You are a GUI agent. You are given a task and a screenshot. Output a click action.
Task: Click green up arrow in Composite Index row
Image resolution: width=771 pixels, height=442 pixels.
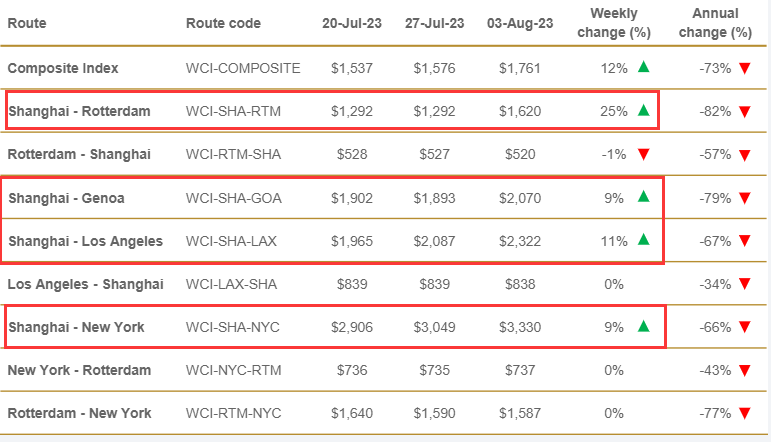coord(644,67)
